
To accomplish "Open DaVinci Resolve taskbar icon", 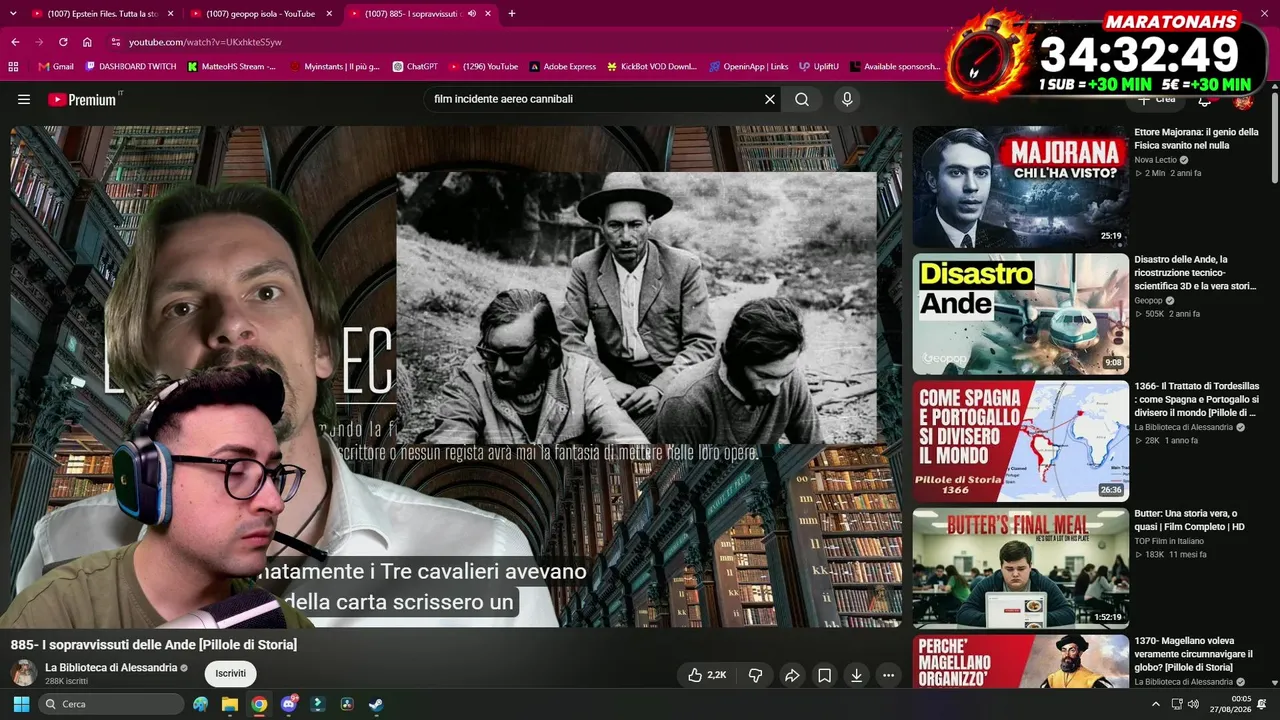I will pos(347,704).
